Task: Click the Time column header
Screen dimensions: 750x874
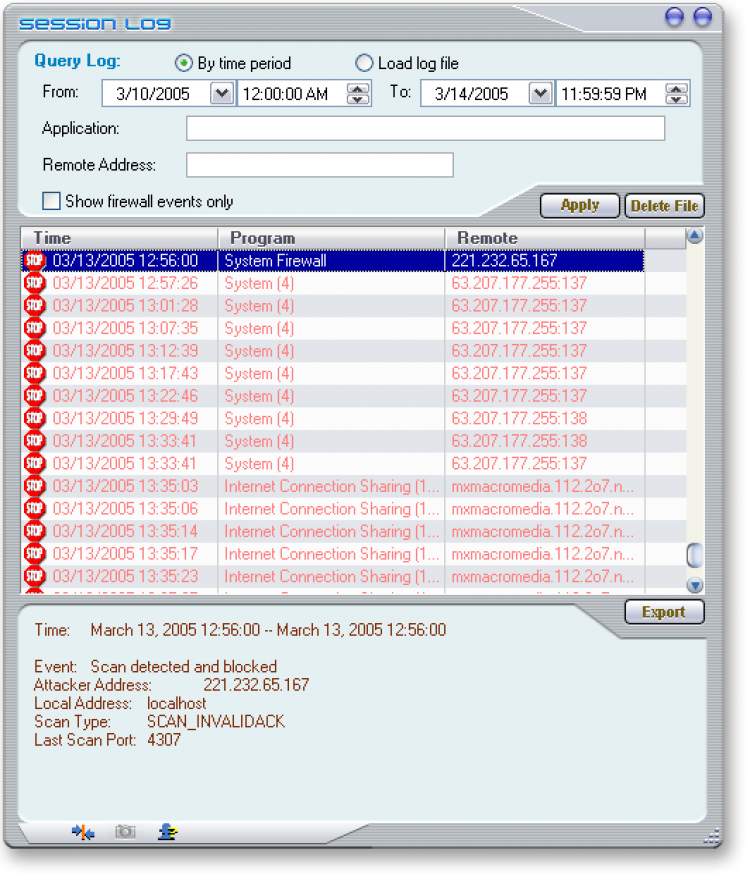Action: tap(119, 238)
